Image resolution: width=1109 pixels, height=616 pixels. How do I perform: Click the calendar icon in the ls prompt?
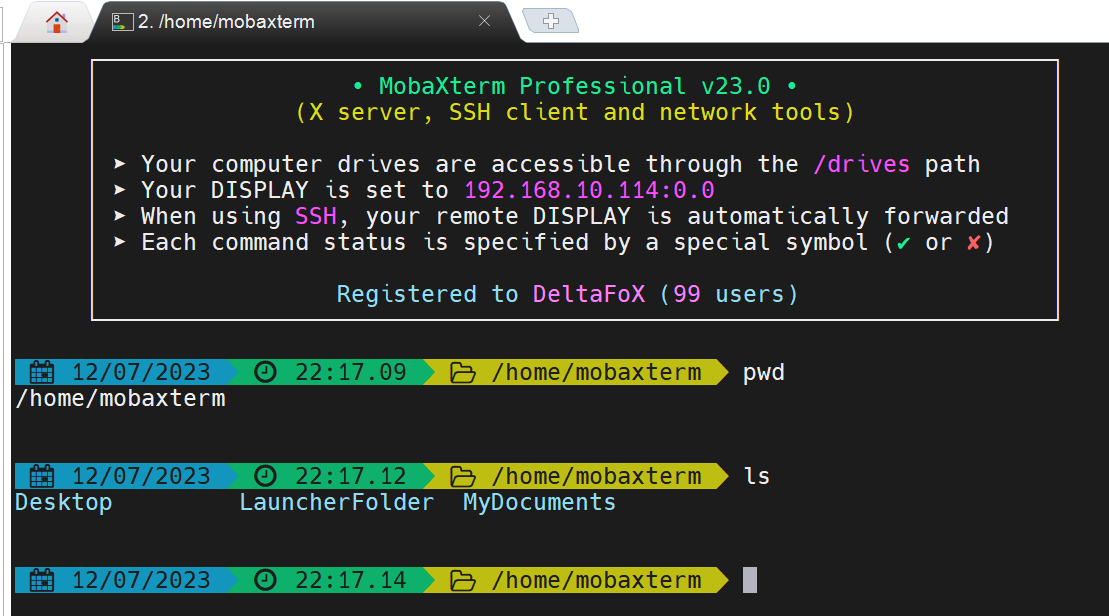point(42,477)
